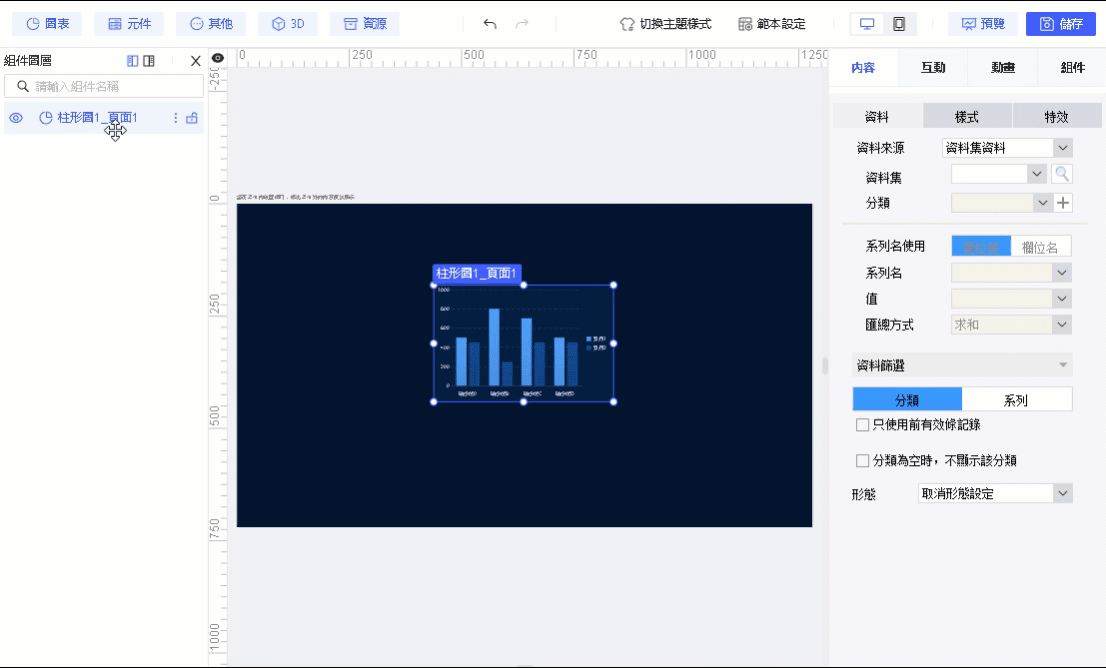The width and height of the screenshot is (1106, 668).
Task: Click the 柱形圖1_頁面1 canvas label
Action: [477, 273]
